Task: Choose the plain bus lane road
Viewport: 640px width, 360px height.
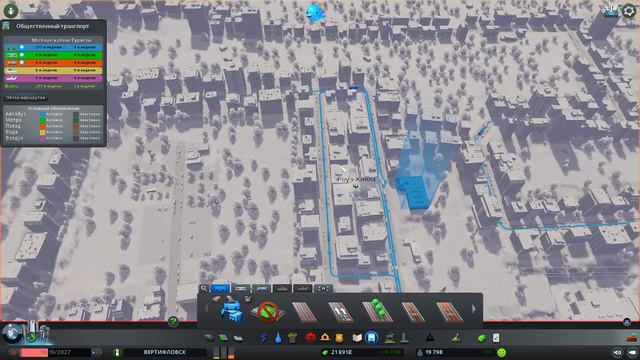Action: pyautogui.click(x=304, y=312)
